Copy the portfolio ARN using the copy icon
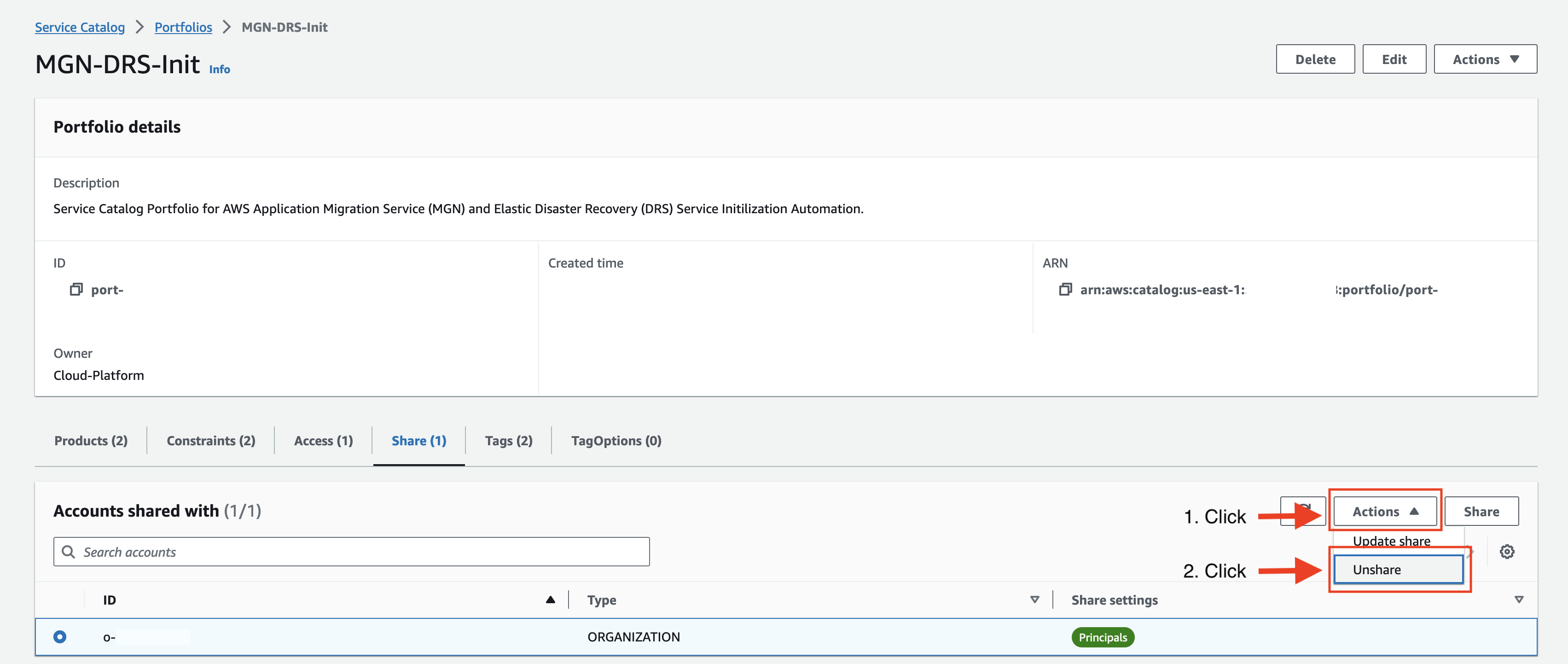 (x=1066, y=289)
